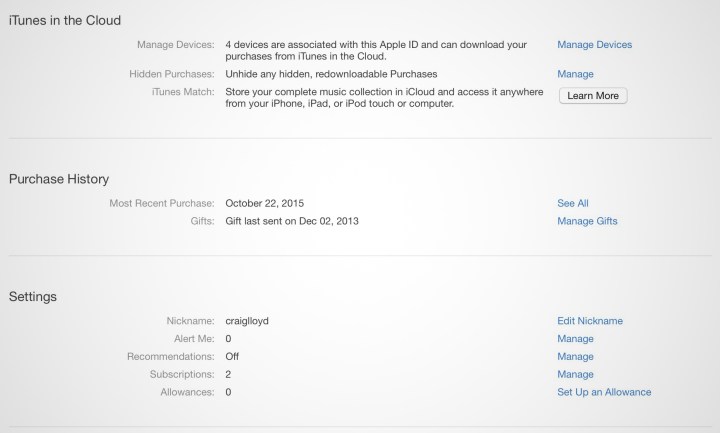Click the Gift last sent on Dec 02 text

click(292, 221)
